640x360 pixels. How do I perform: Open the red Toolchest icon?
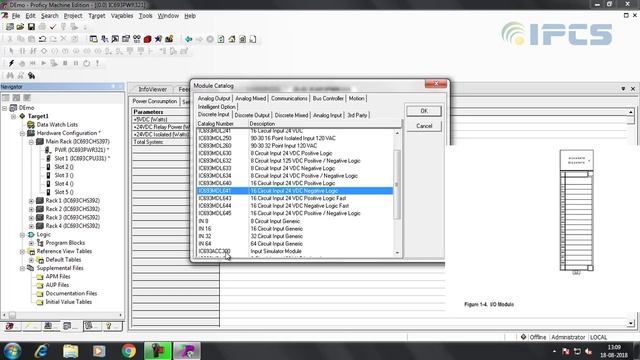tap(147, 39)
